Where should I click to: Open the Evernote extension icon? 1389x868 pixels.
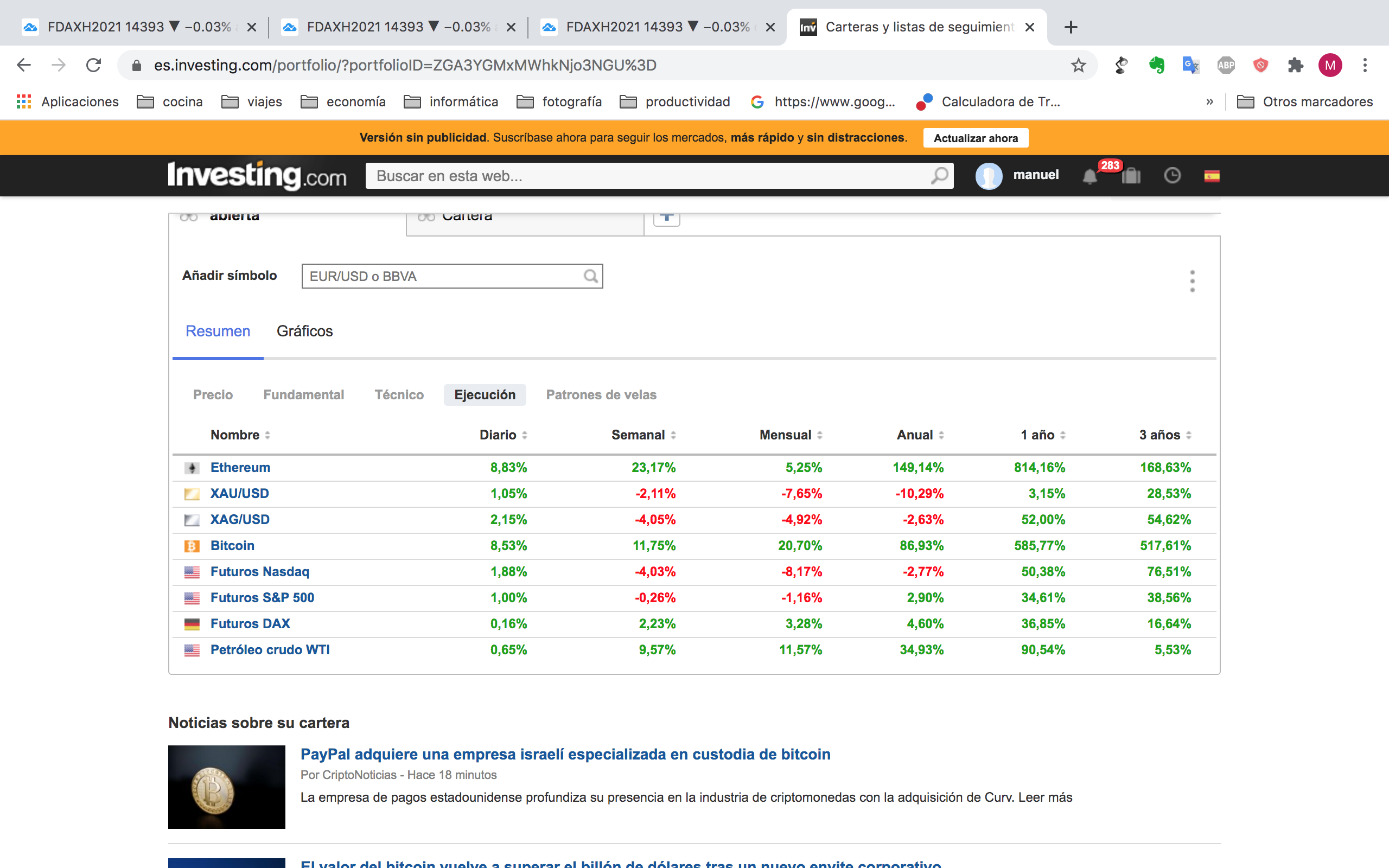[1157, 66]
